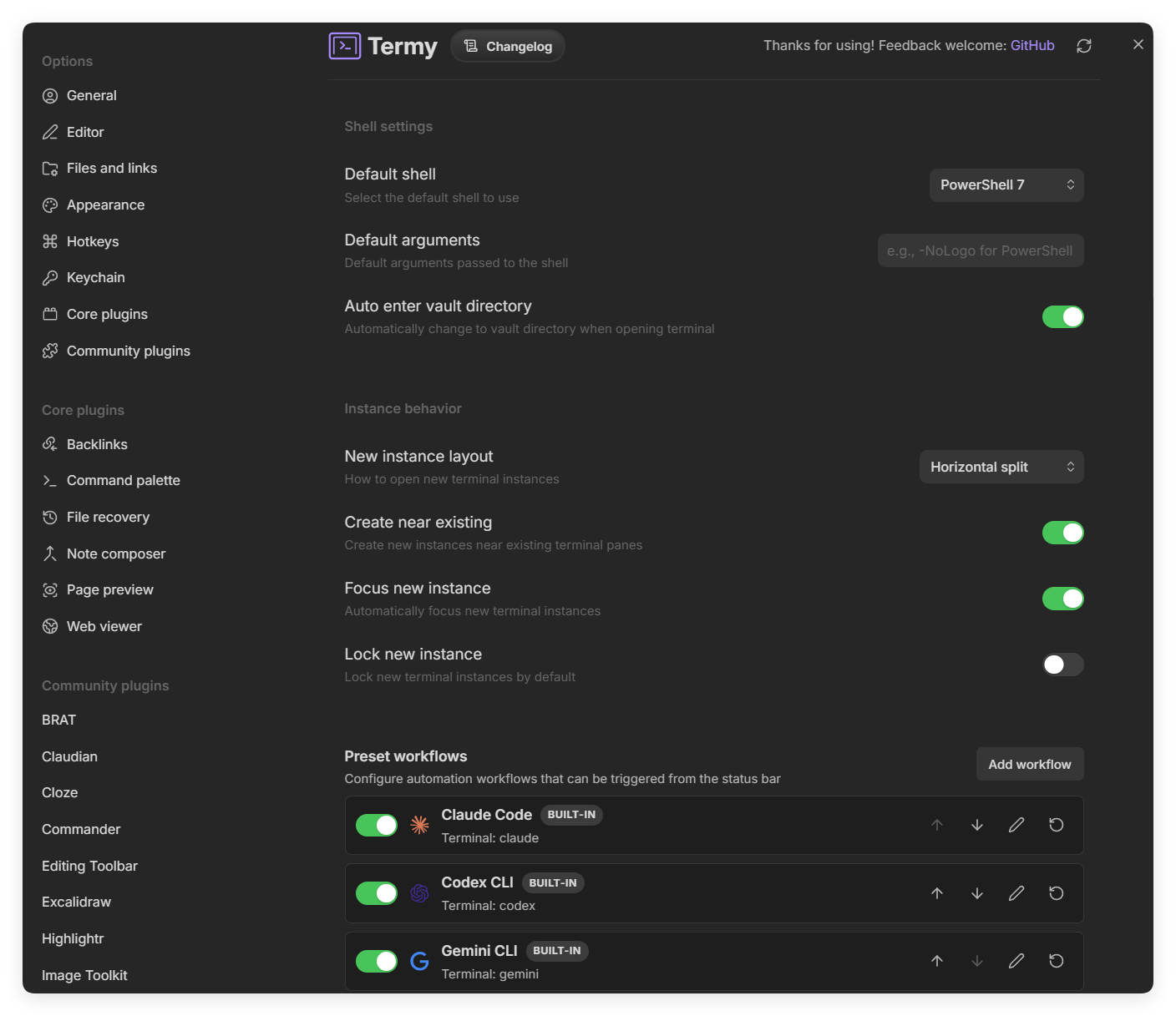1176x1016 pixels.
Task: Click the 'Terminal: claude' text
Action: coord(490,838)
